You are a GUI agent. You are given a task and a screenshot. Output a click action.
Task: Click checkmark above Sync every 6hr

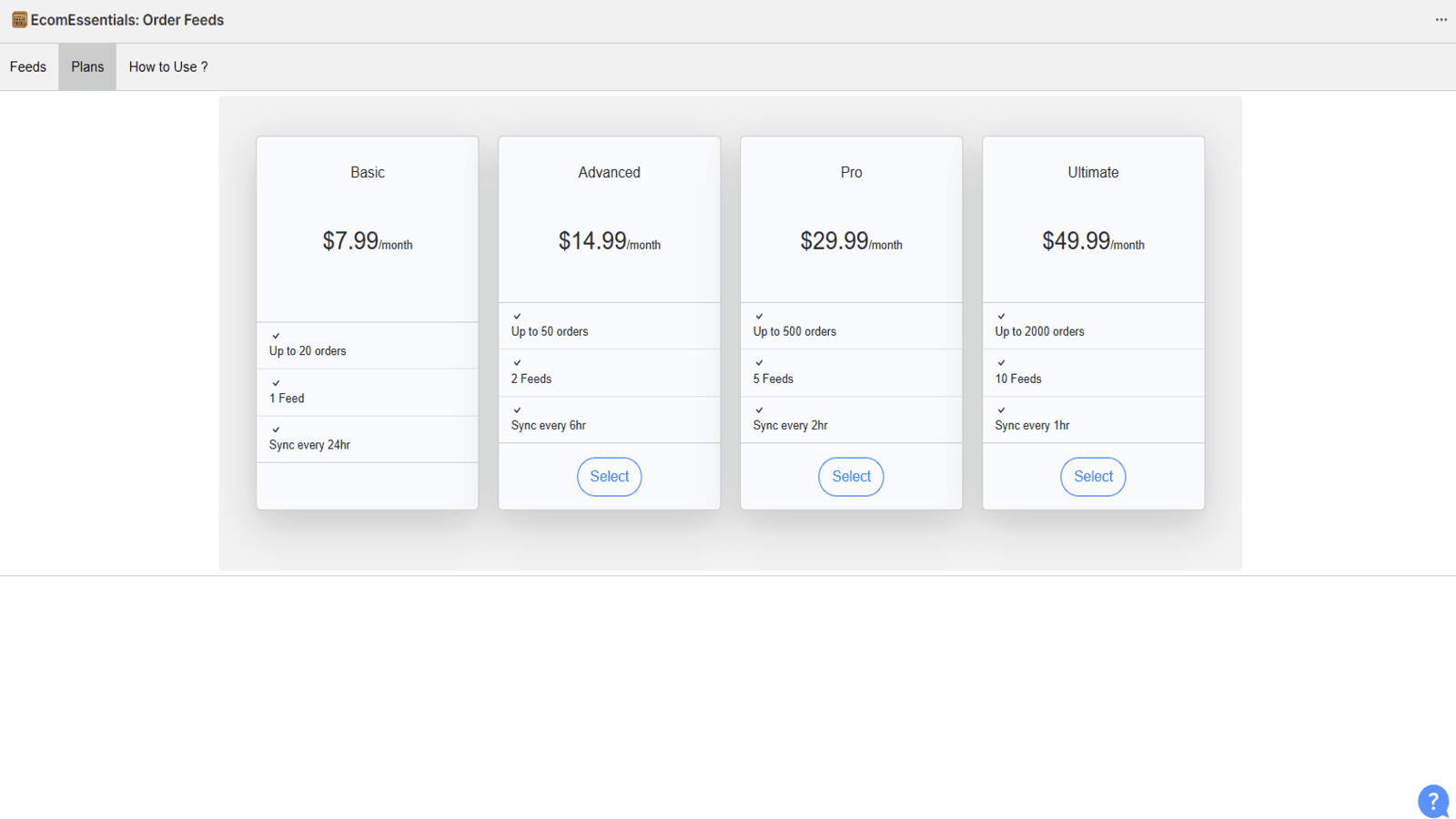[x=517, y=410]
